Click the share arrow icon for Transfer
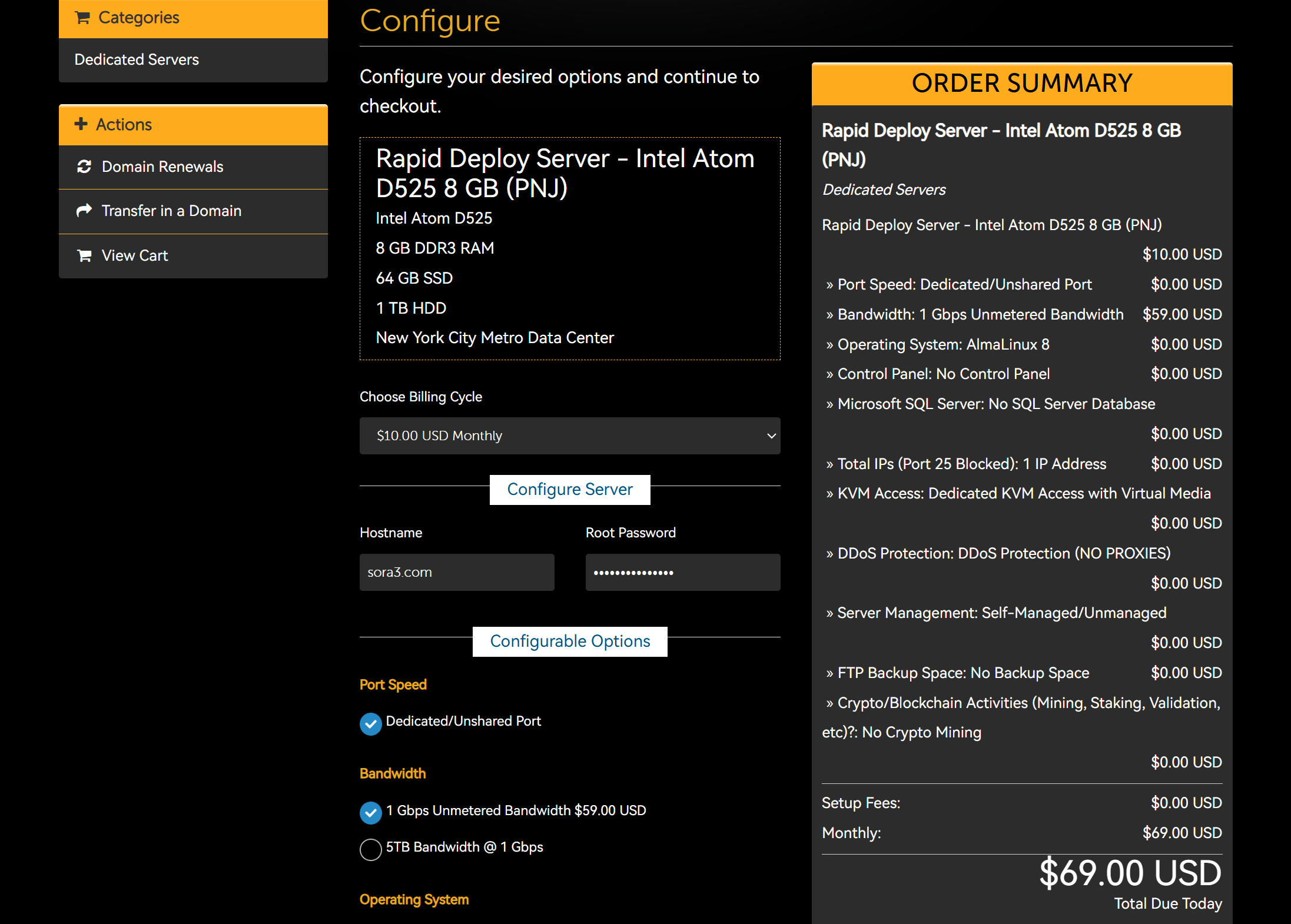 (84, 210)
